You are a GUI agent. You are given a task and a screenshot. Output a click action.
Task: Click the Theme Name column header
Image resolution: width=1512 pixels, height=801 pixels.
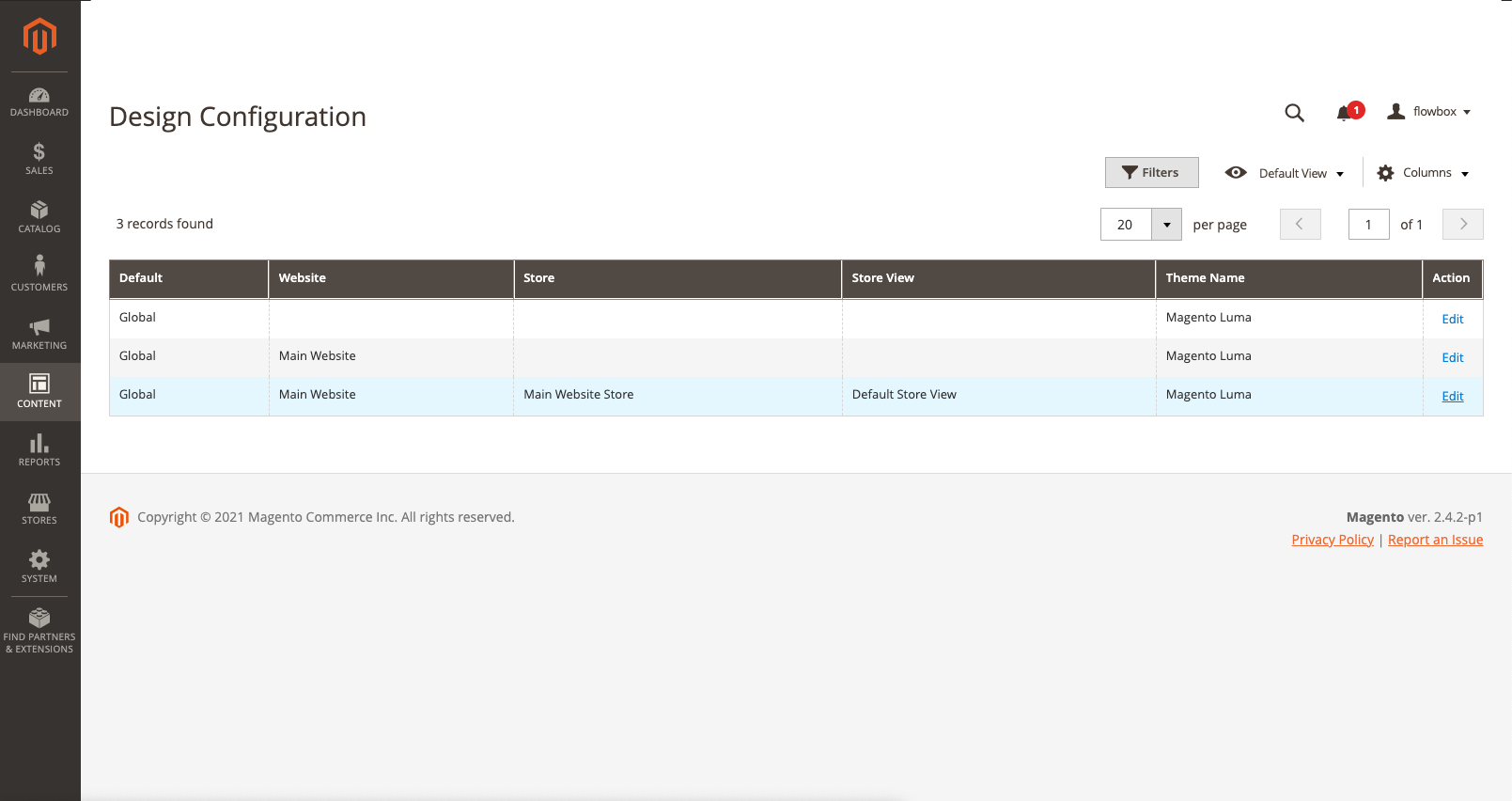pyautogui.click(x=1289, y=278)
